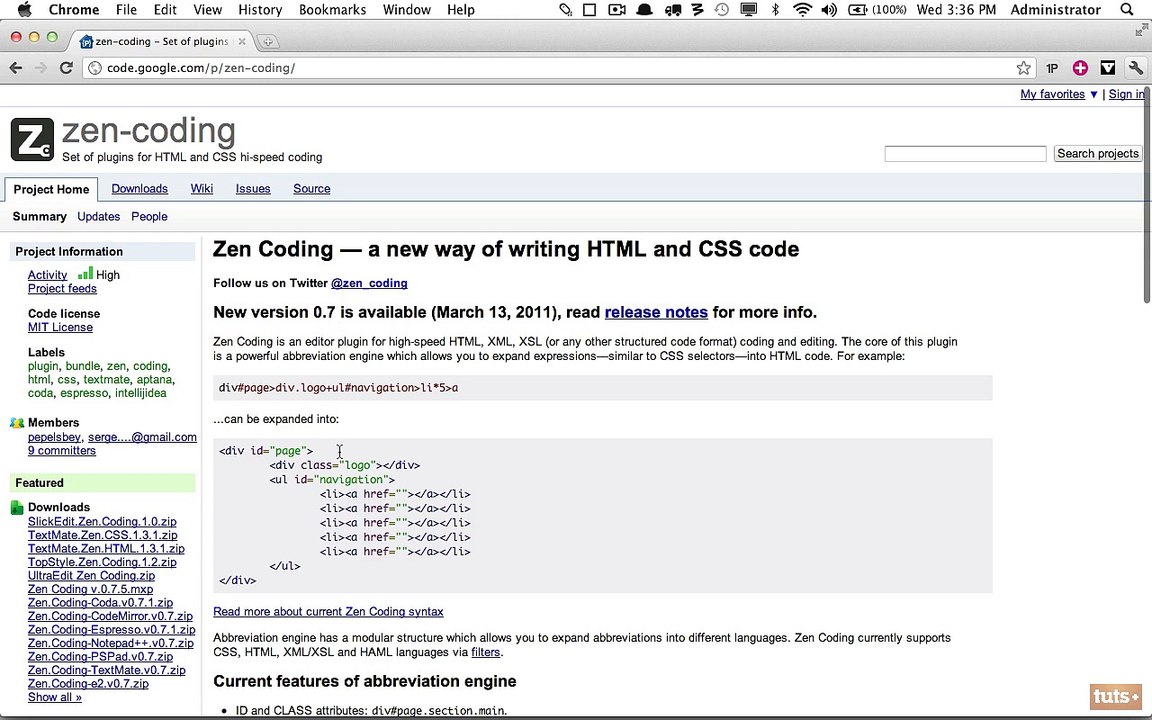Click the site info globe icon

click(93, 68)
